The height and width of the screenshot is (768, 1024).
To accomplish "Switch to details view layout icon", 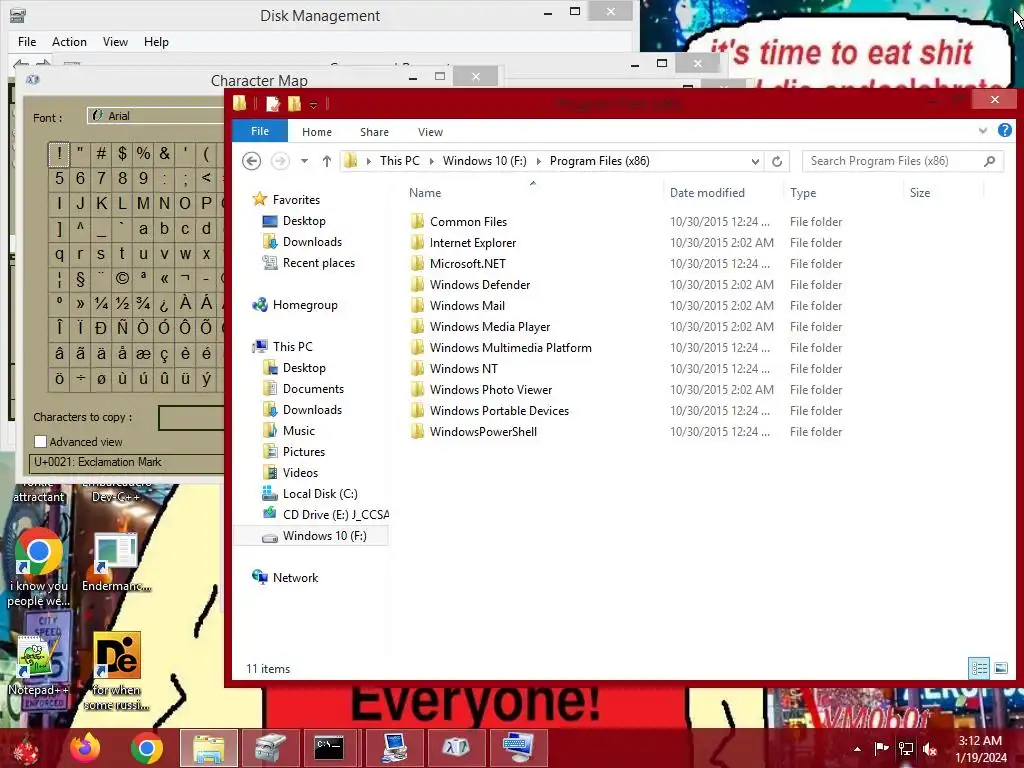I will (979, 668).
